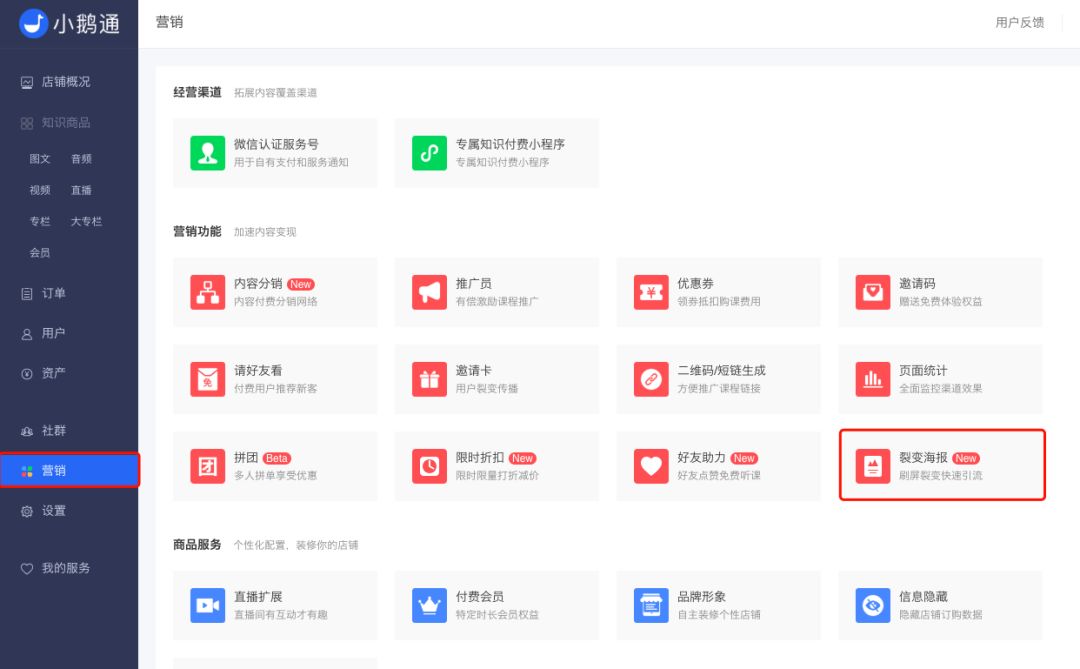Open 社群 text in sidebar

tap(54, 431)
